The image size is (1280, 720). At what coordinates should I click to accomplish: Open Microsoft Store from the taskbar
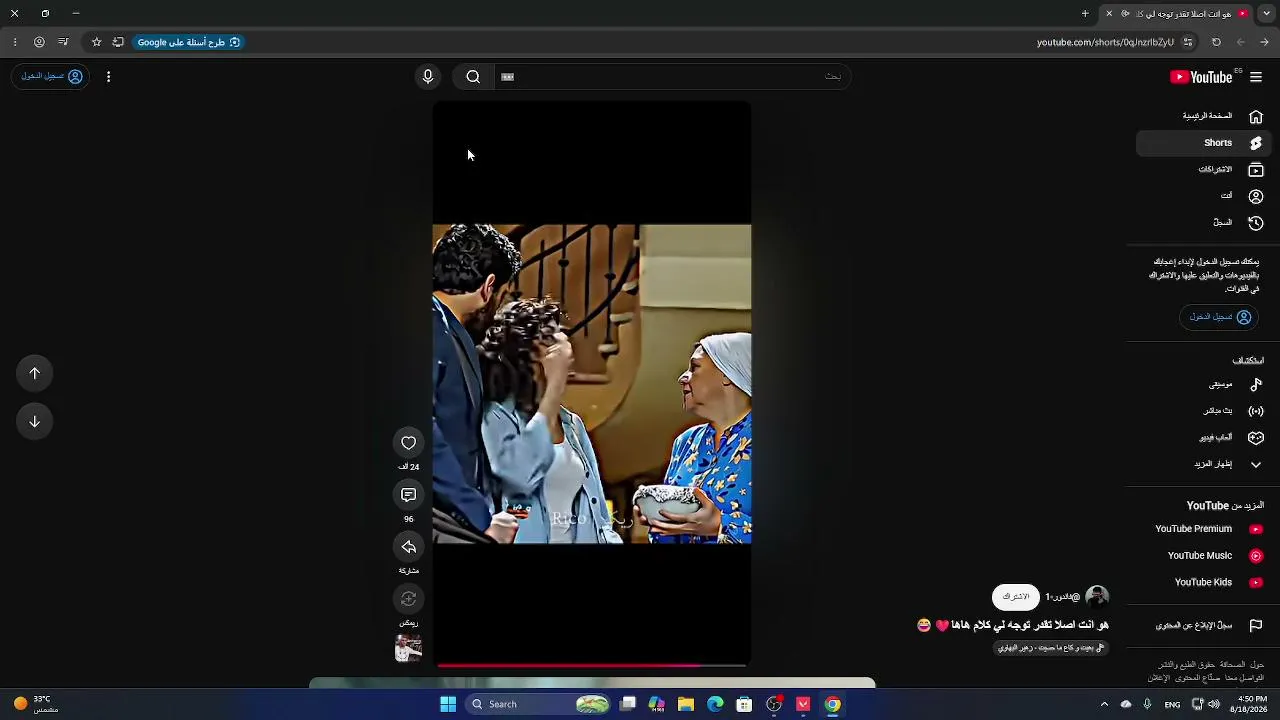pos(744,704)
